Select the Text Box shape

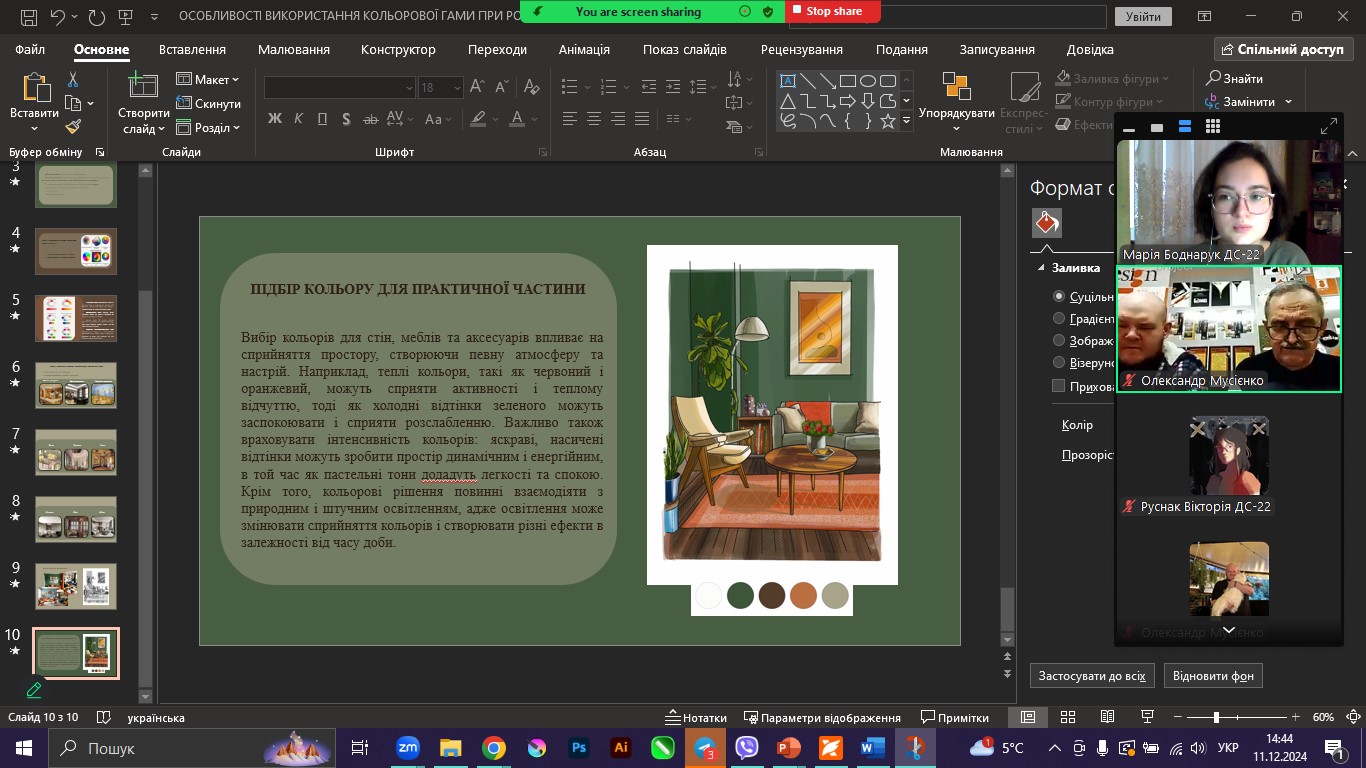788,81
